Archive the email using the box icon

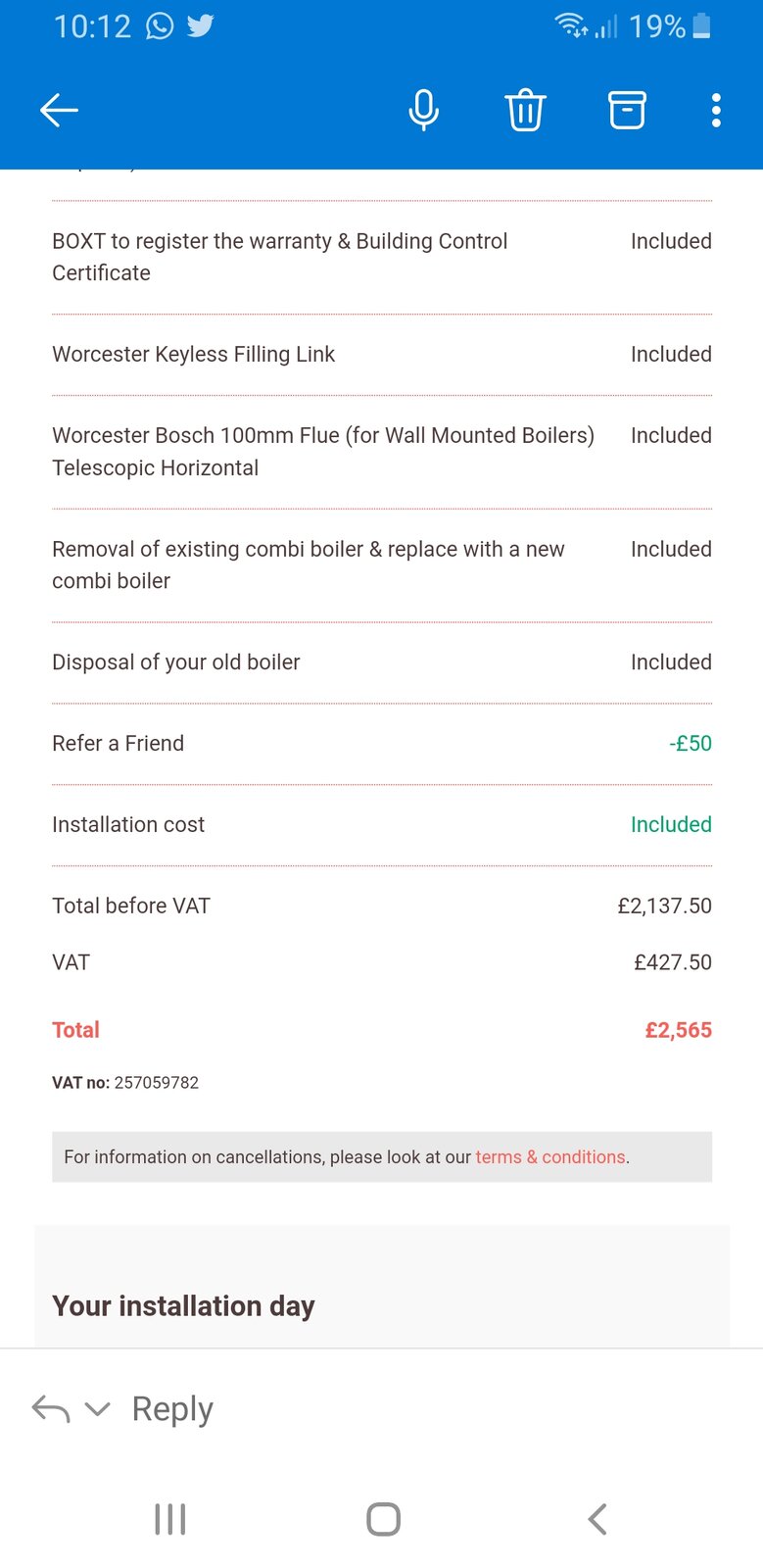(627, 110)
